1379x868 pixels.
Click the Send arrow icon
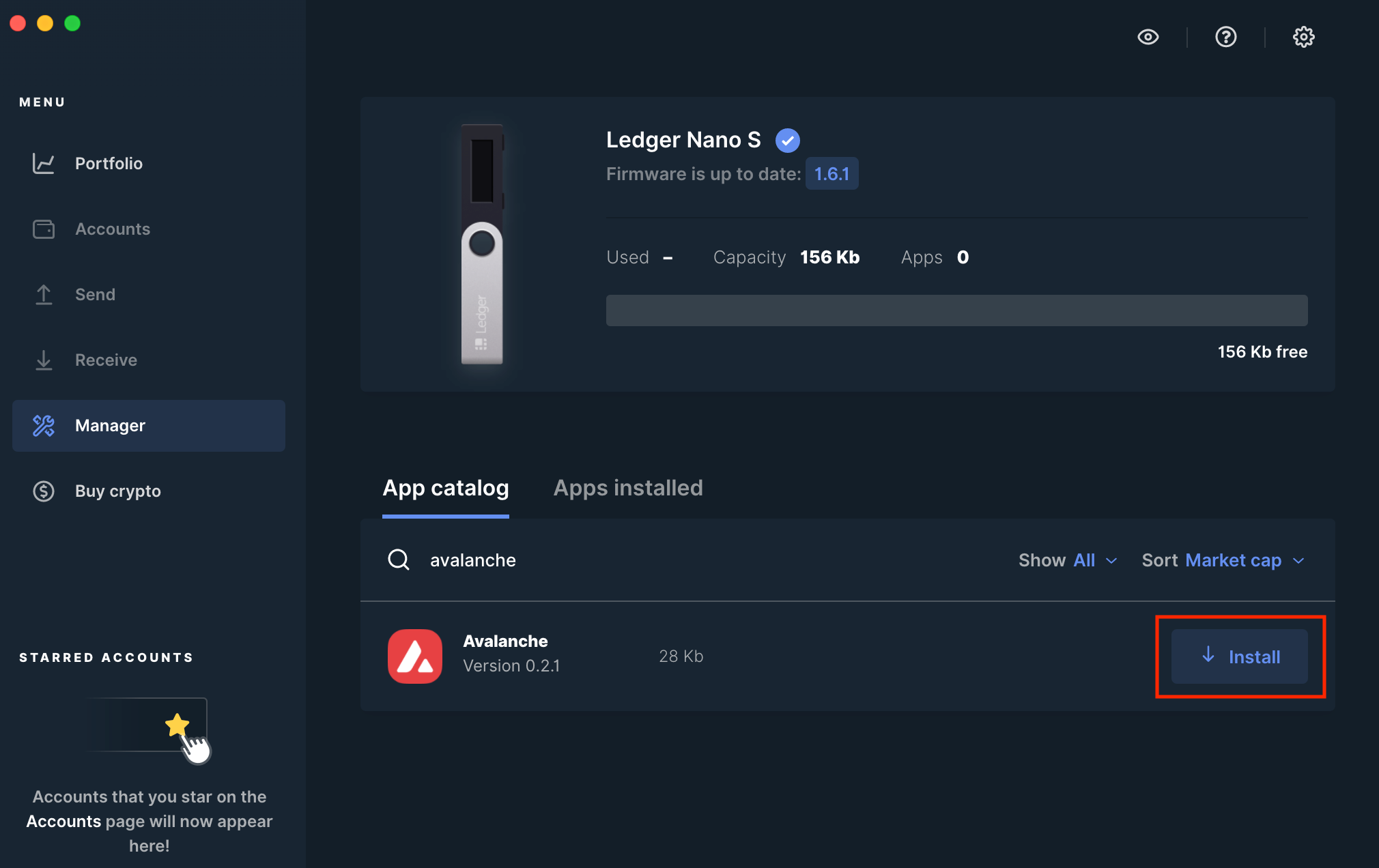(x=44, y=295)
